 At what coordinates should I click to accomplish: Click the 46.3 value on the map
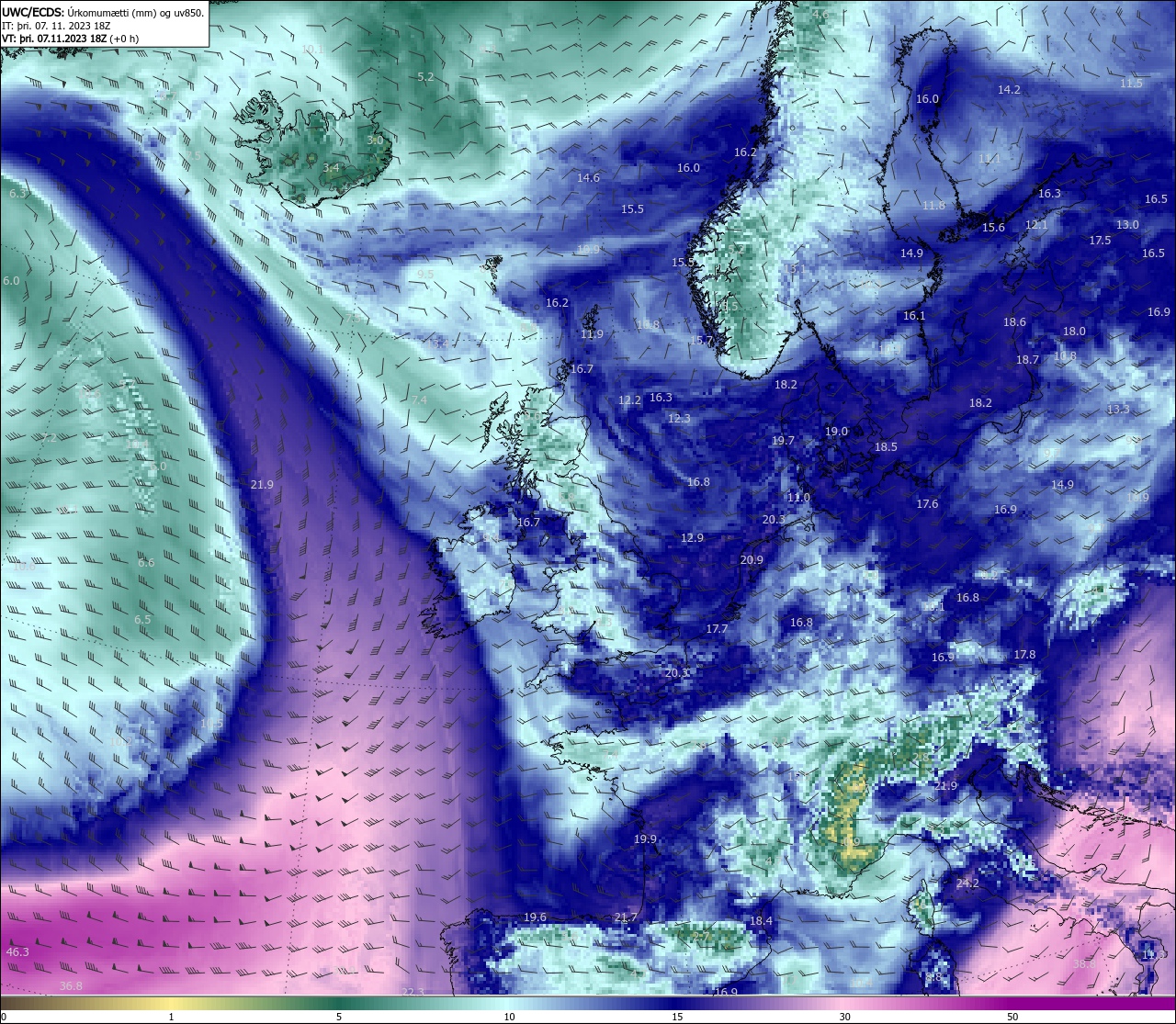(x=17, y=952)
